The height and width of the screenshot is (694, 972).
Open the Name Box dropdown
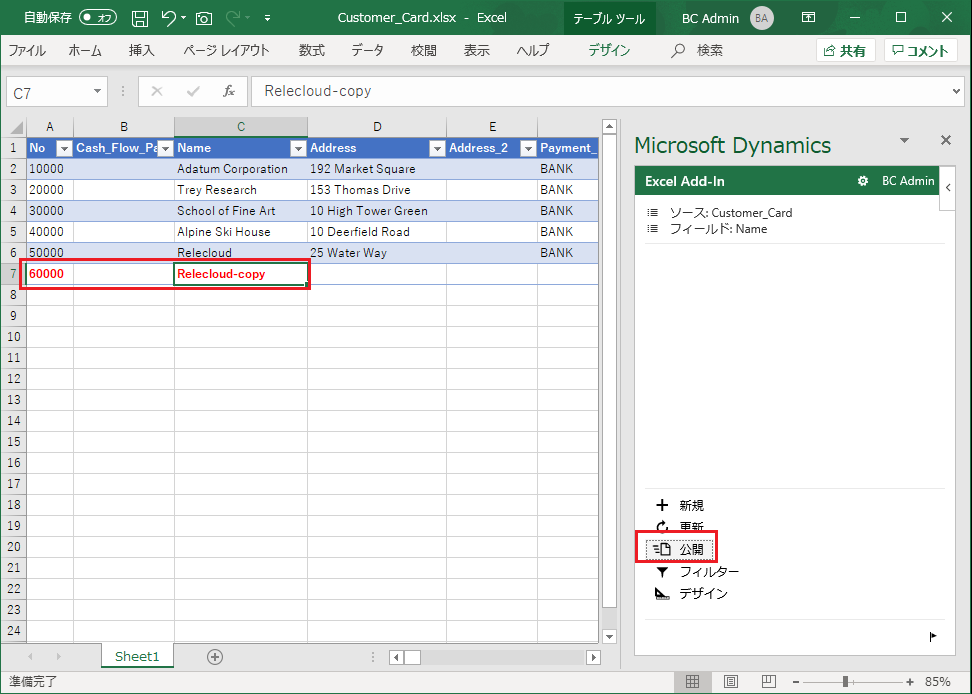coord(97,92)
